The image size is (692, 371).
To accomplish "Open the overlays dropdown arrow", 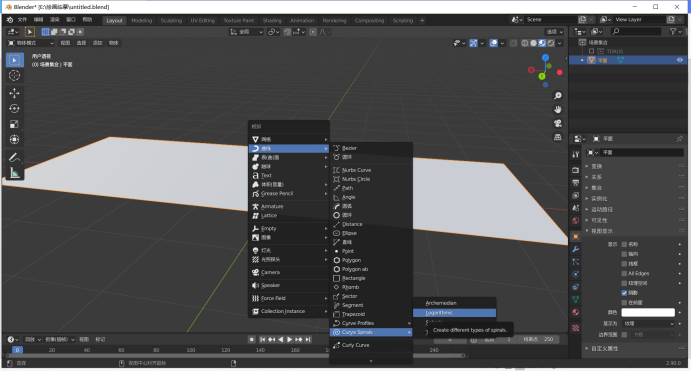I will [502, 43].
